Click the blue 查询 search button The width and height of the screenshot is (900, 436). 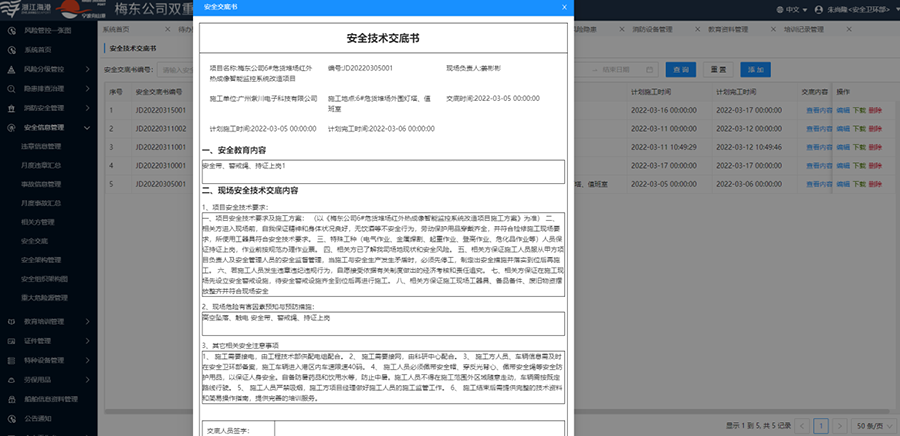coord(681,69)
